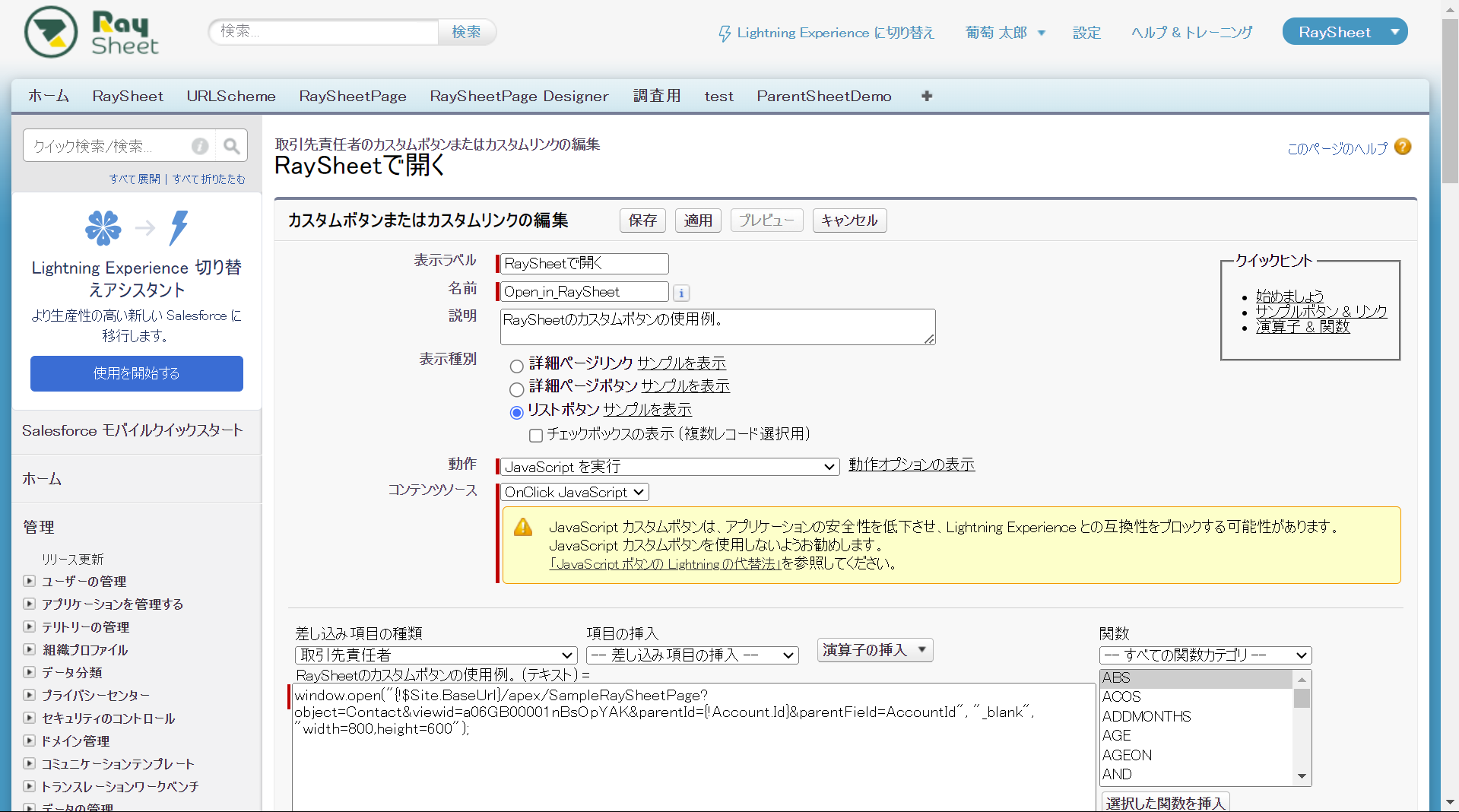Open 動作オプションの表示 link

click(x=912, y=465)
